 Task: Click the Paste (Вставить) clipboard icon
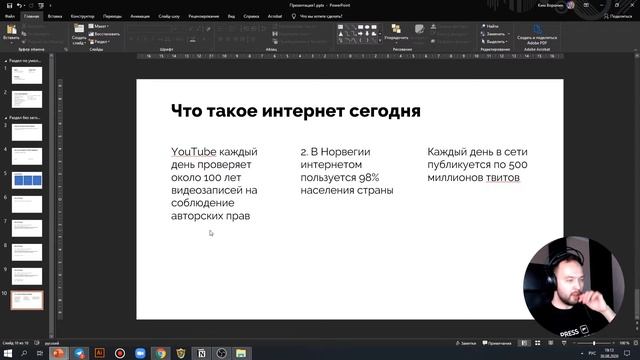11,29
